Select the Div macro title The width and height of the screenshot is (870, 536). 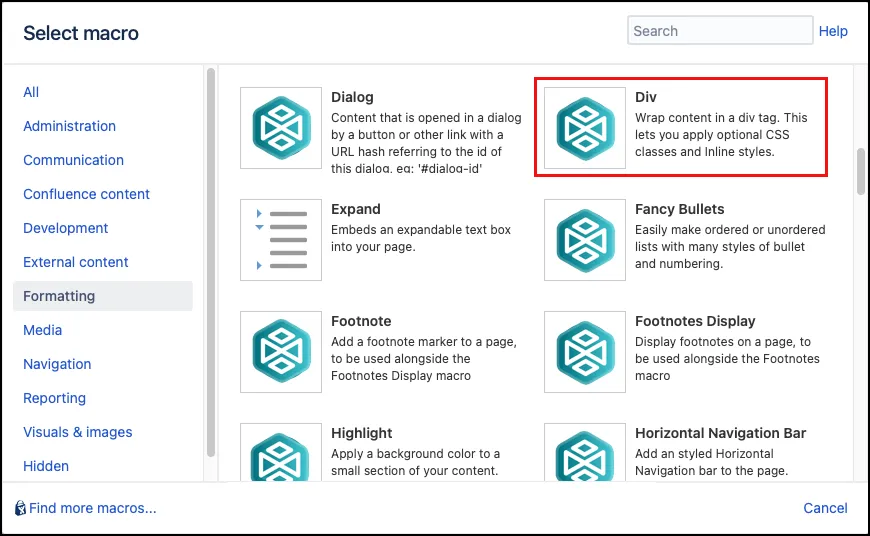[x=646, y=97]
